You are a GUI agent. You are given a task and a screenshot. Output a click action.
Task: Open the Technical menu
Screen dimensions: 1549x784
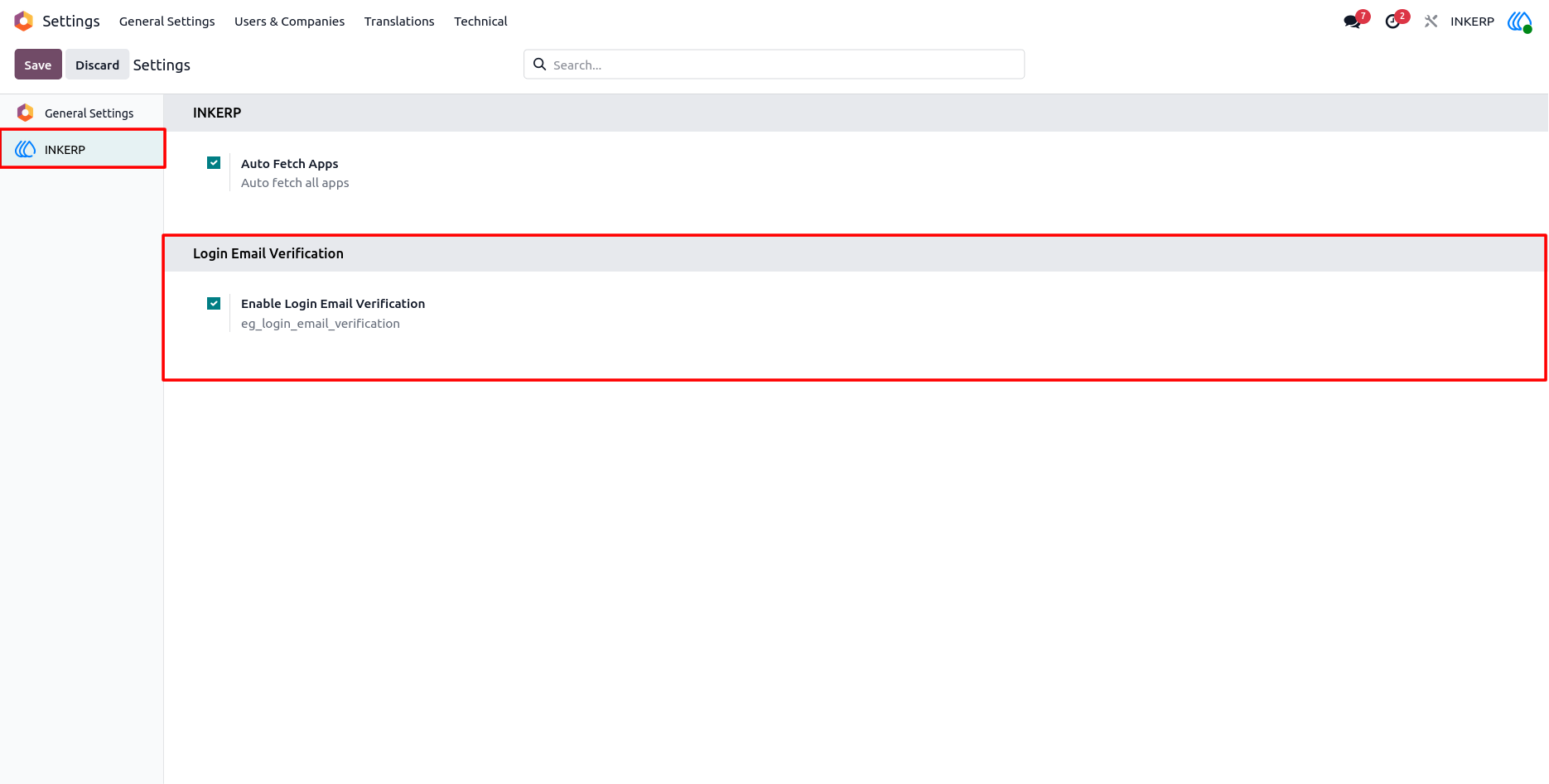click(480, 22)
